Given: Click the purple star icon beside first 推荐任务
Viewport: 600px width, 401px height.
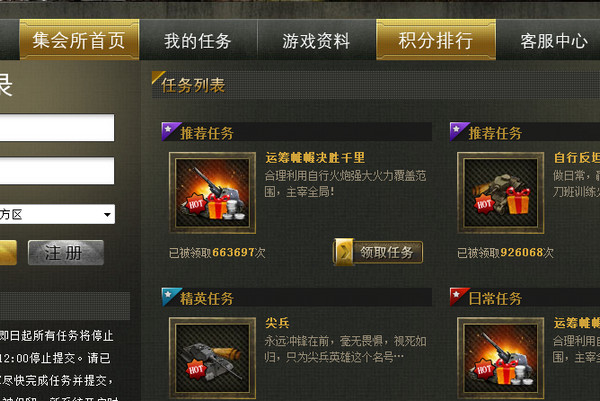Looking at the screenshot, I should coord(170,131).
